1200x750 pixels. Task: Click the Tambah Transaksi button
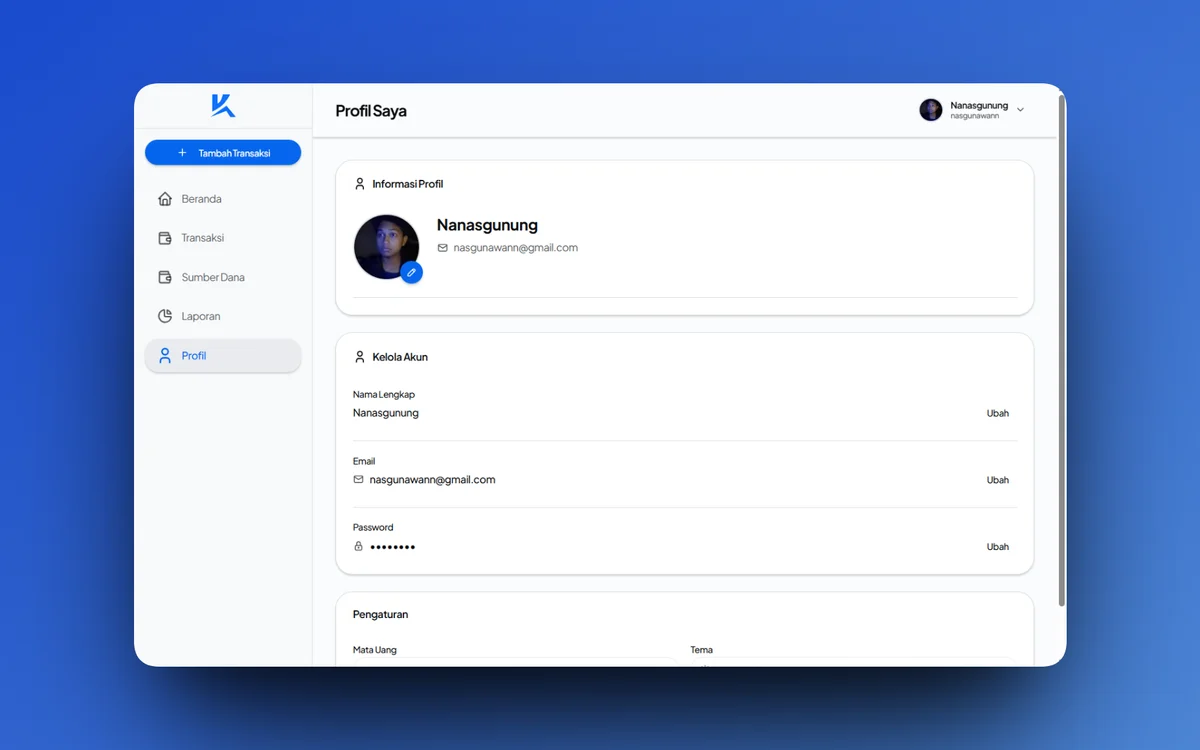click(x=223, y=153)
